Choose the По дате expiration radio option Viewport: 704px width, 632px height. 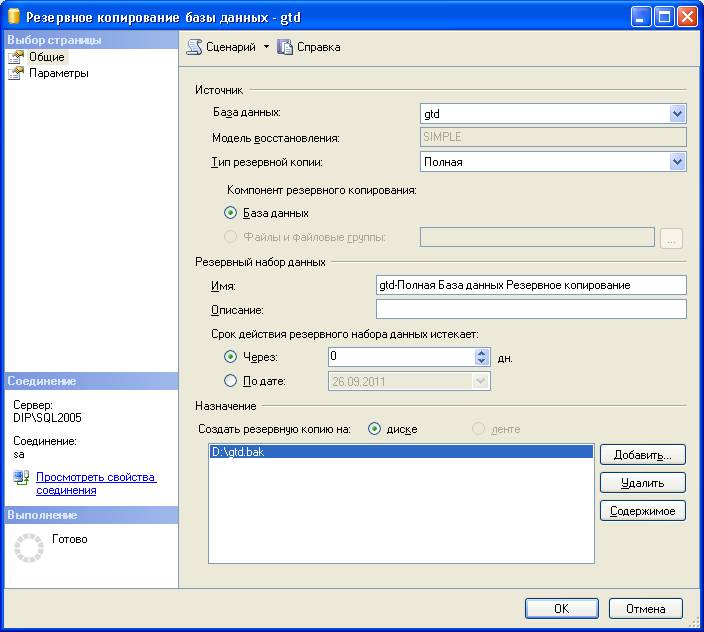(x=231, y=381)
